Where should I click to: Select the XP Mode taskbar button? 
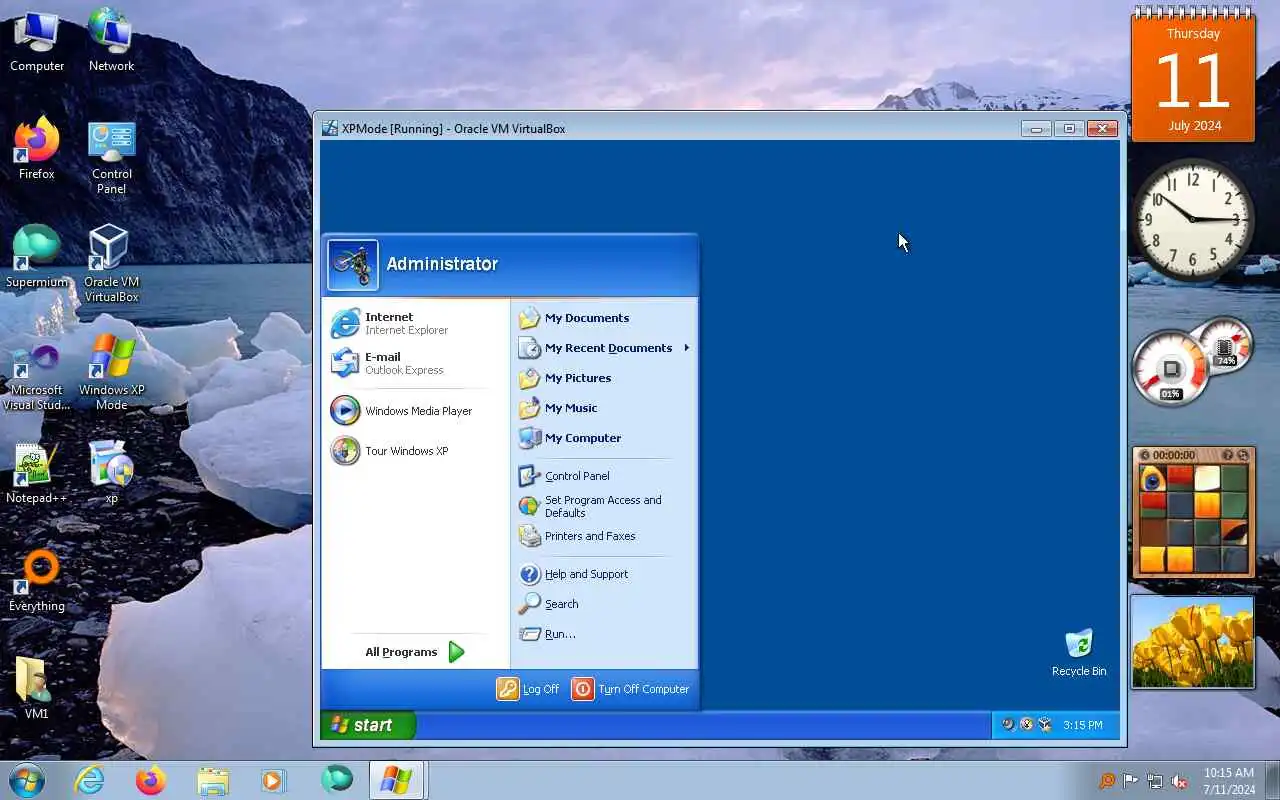click(x=398, y=780)
